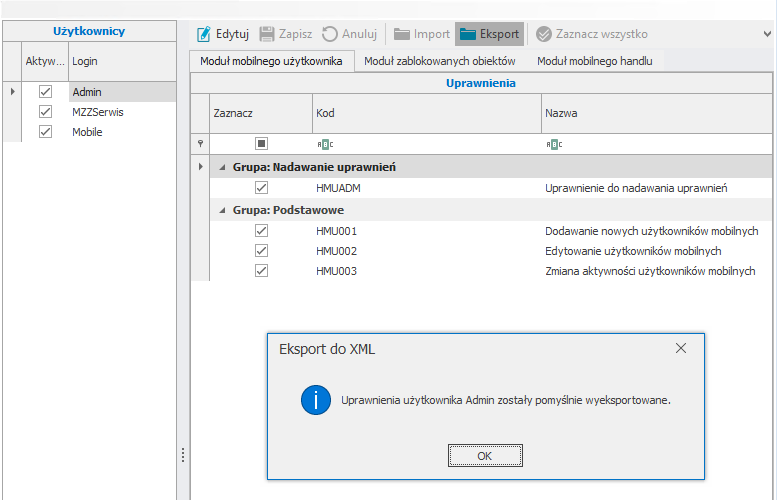The image size is (777, 500).
Task: Click the Zaznacz wszystko checkmark icon
Action: (544, 34)
